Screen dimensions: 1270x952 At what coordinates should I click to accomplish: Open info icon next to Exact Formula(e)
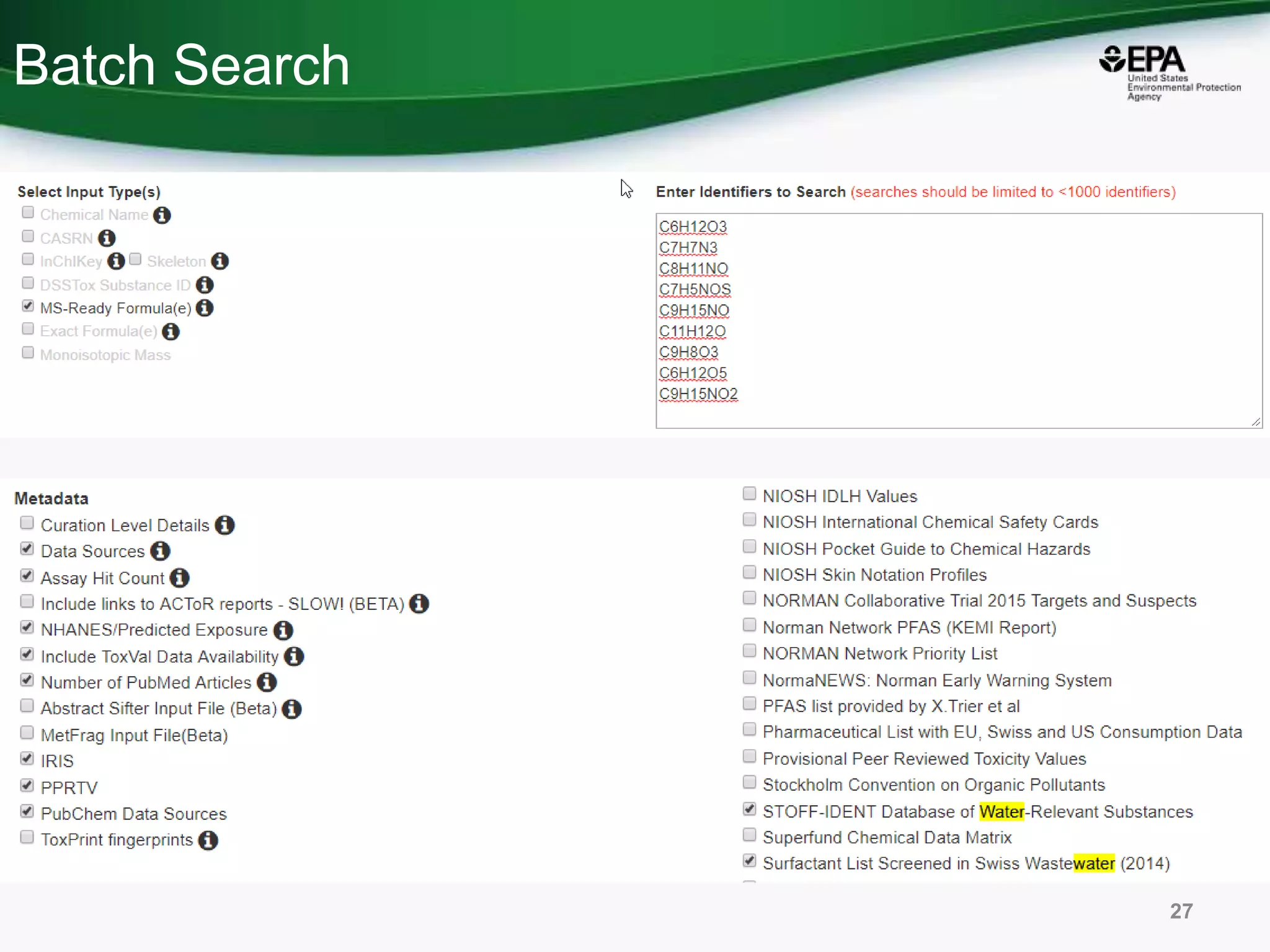(171, 332)
